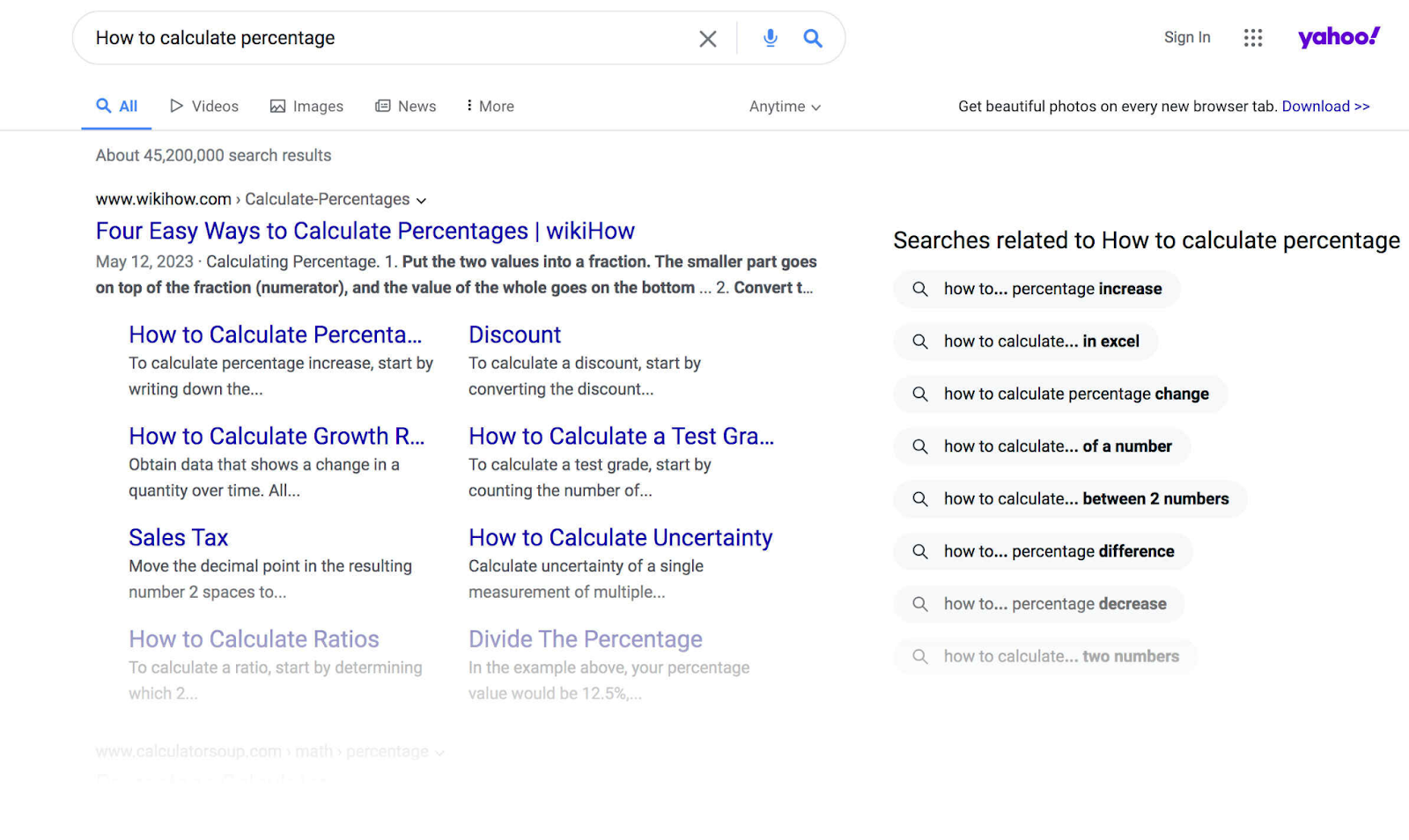Click the Images tab picture icon

[x=277, y=106]
